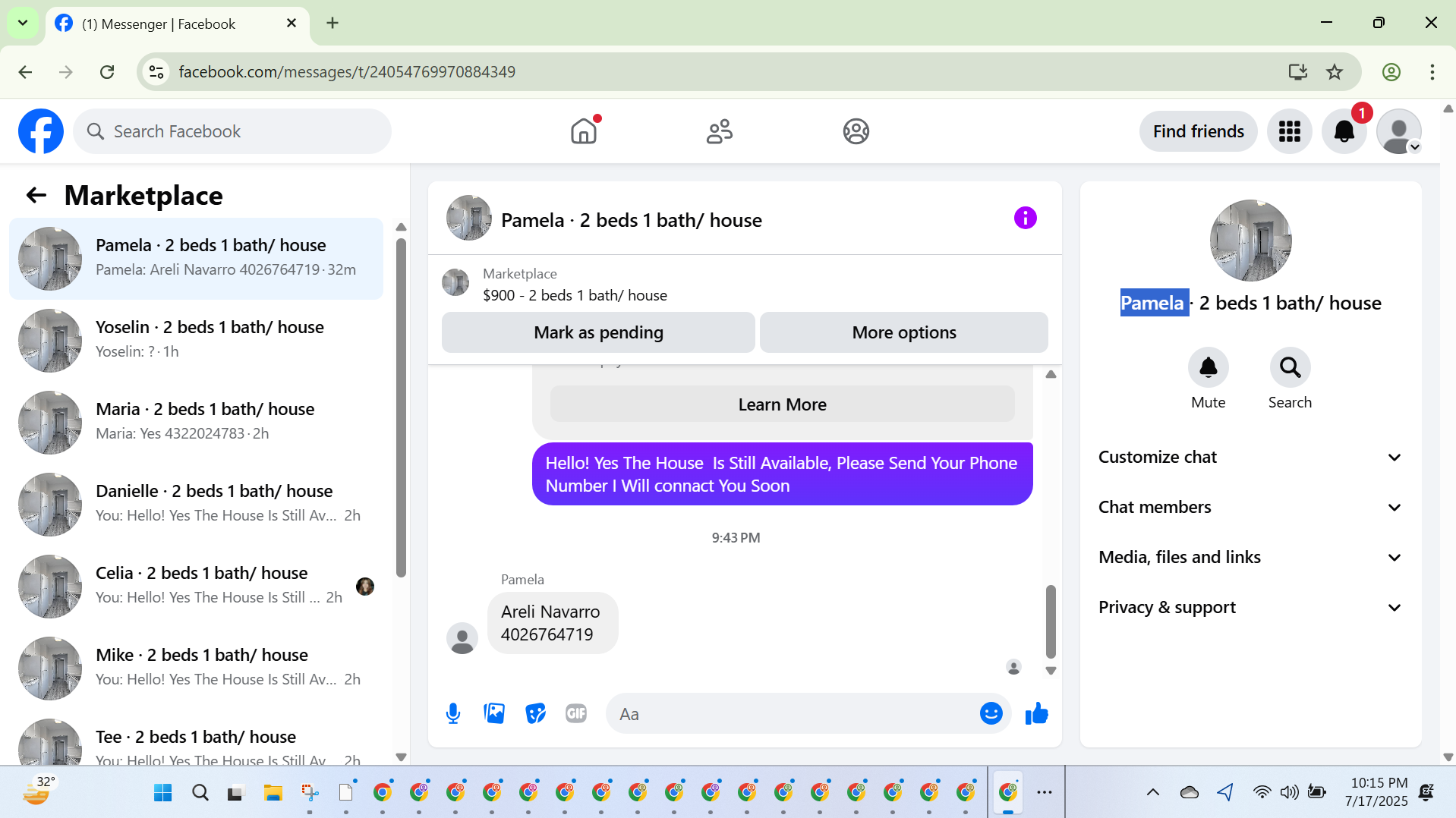Open Mike's chat in list
Image resolution: width=1456 pixels, height=818 pixels.
[196, 667]
